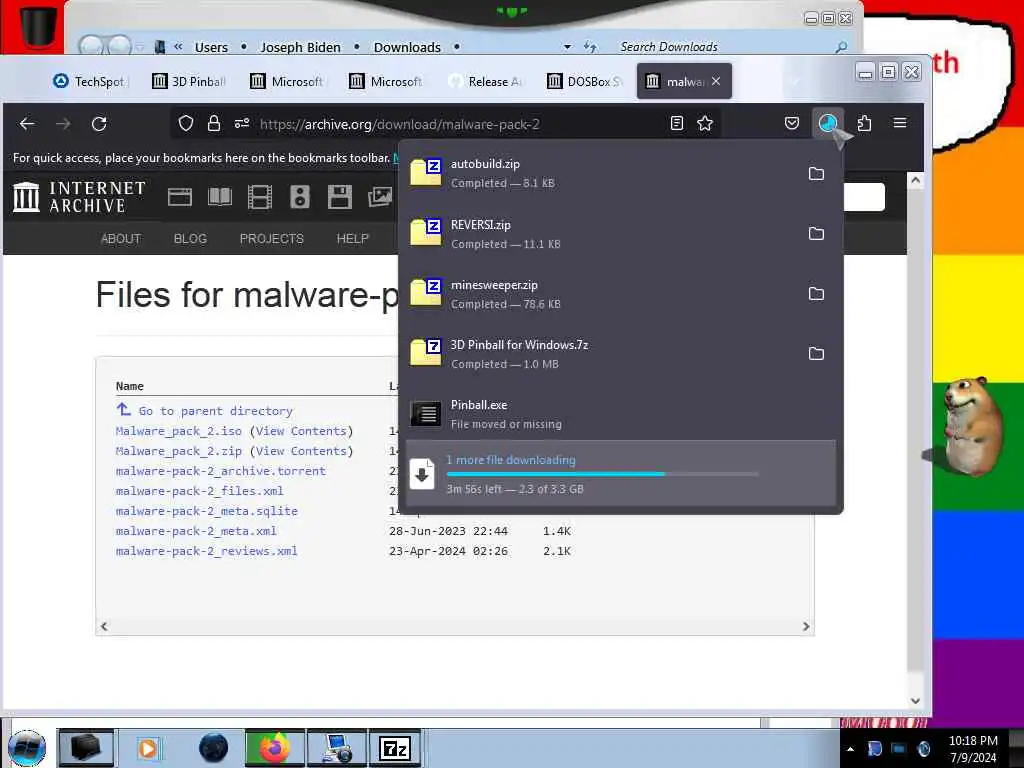1024x768 pixels.
Task: Click page scrollbar down arrow
Action: click(x=915, y=701)
